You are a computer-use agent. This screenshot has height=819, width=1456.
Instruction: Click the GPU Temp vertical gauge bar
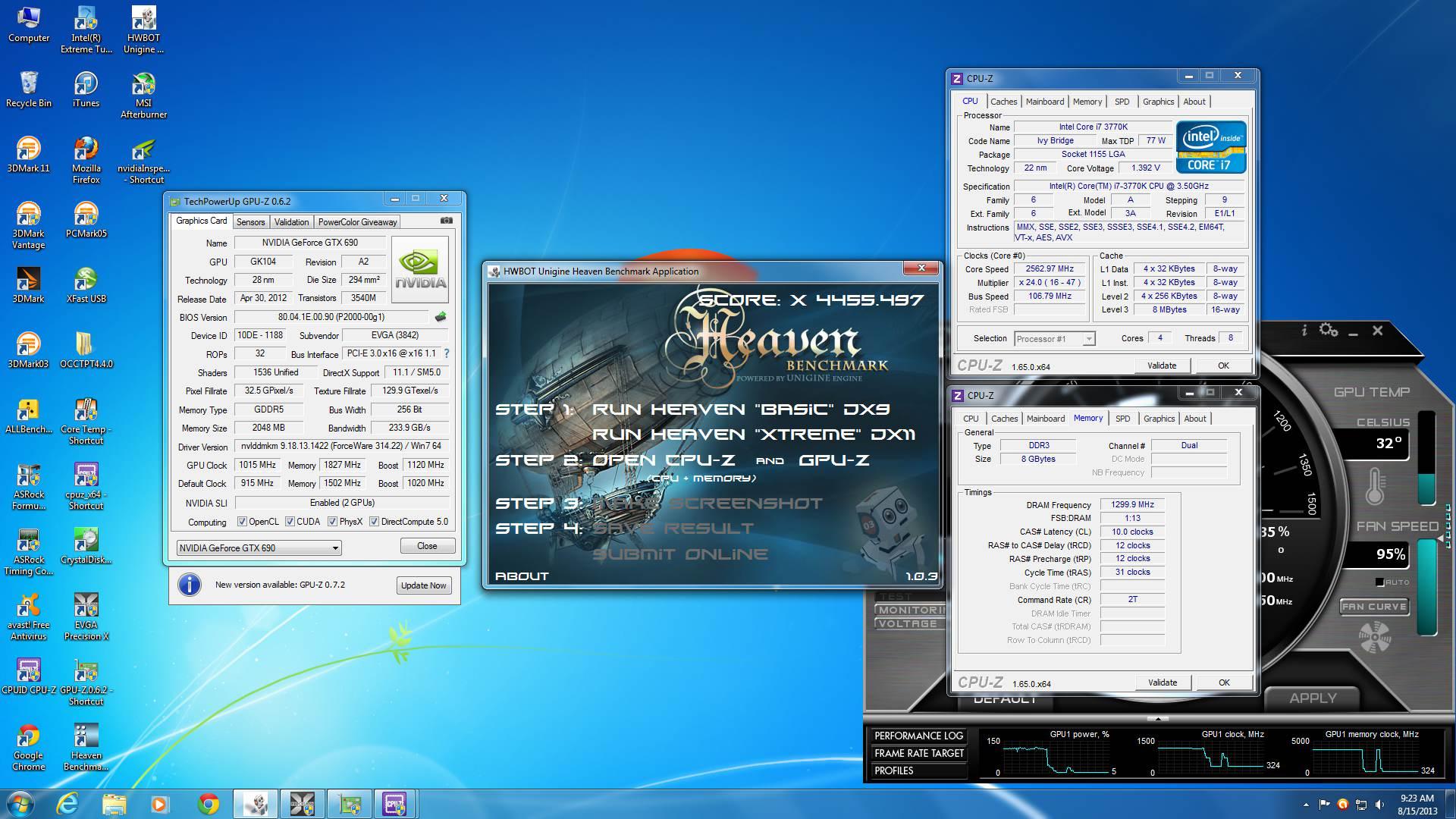(1426, 458)
